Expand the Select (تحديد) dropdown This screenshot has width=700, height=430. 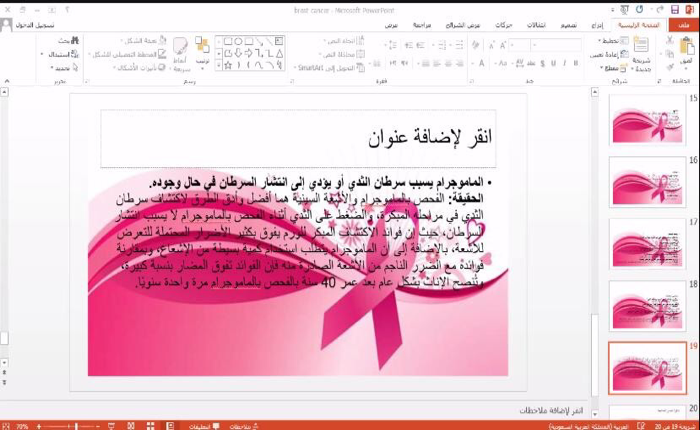click(60, 66)
